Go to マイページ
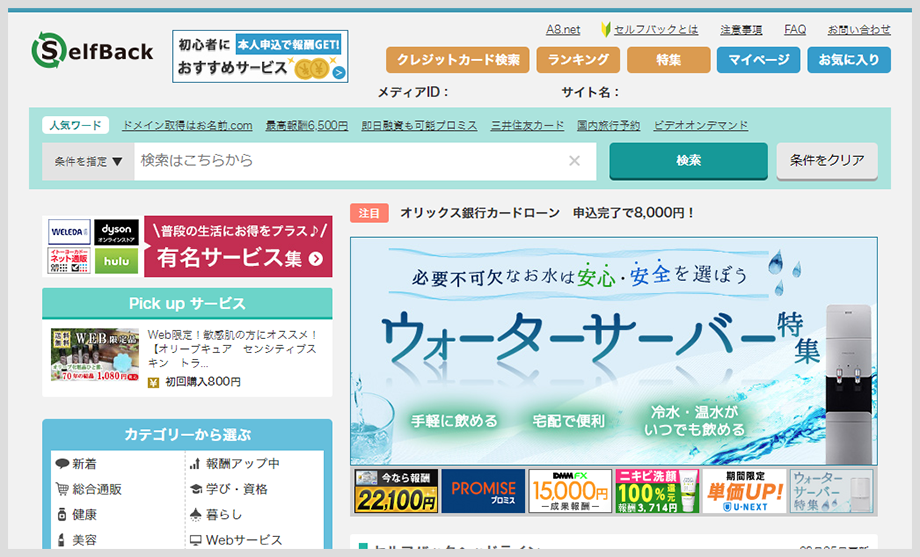920x557 pixels. coord(758,60)
